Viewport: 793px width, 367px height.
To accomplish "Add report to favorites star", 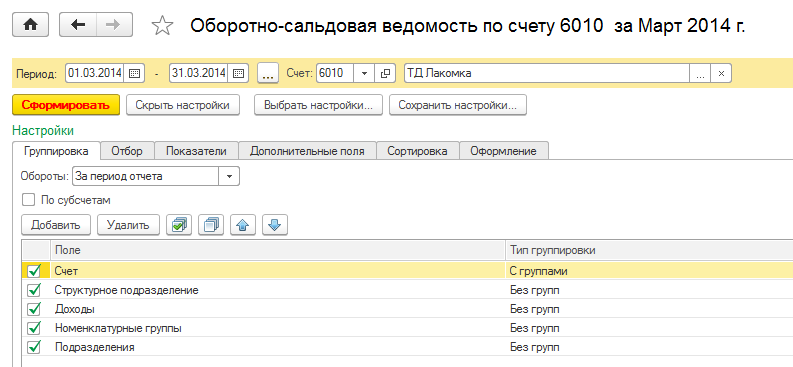I will point(162,26).
